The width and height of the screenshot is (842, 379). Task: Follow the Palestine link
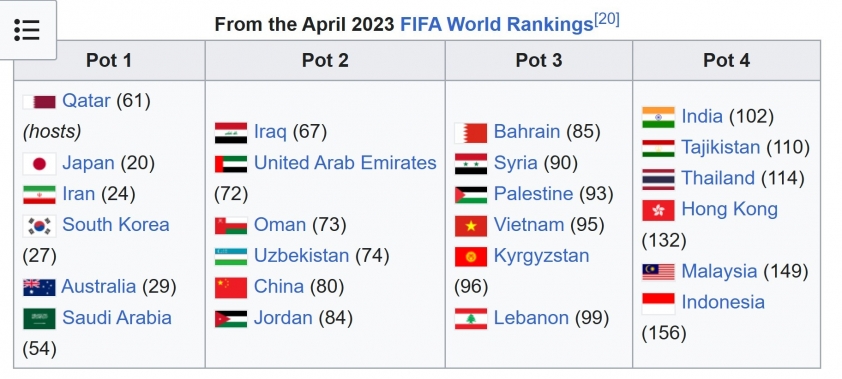[x=533, y=194]
